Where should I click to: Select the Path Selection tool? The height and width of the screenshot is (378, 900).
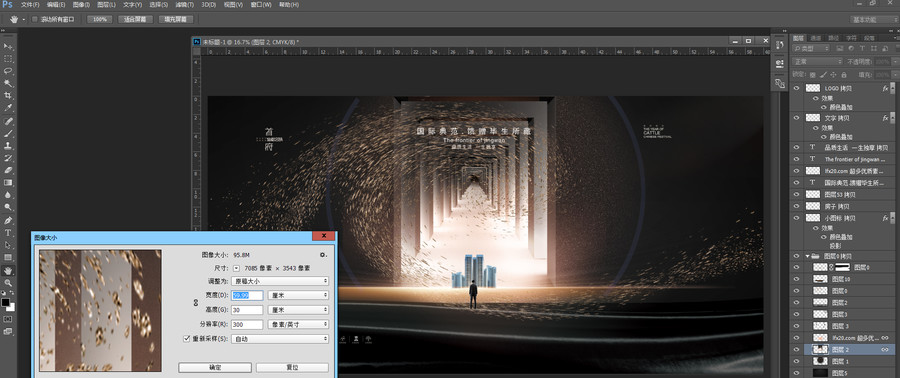point(8,245)
